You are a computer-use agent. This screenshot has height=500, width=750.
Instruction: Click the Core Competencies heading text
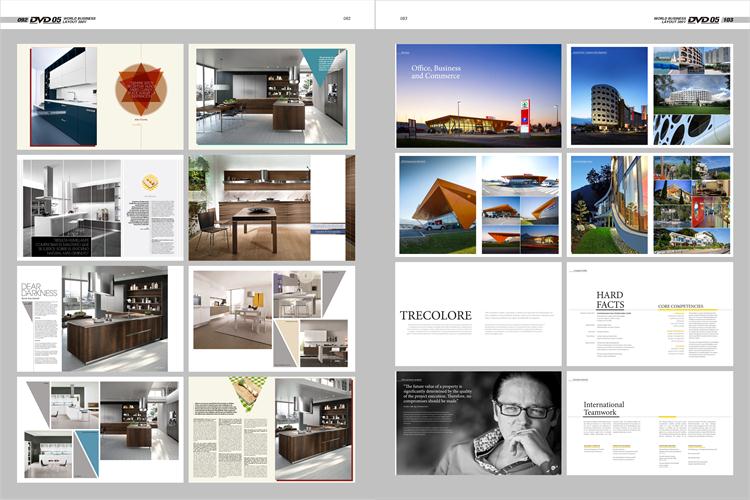(x=679, y=306)
